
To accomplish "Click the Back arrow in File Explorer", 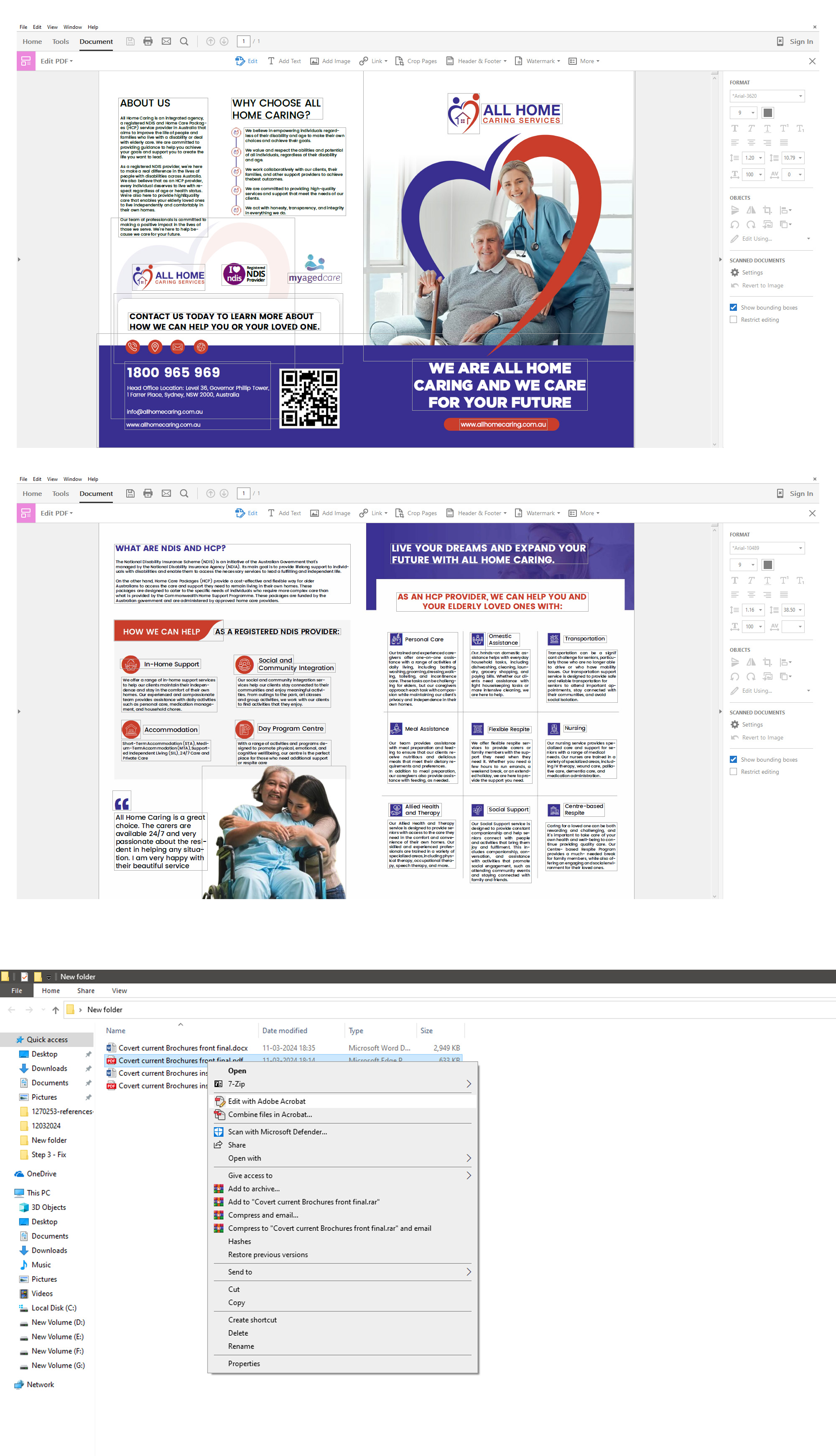I will click(x=11, y=1010).
